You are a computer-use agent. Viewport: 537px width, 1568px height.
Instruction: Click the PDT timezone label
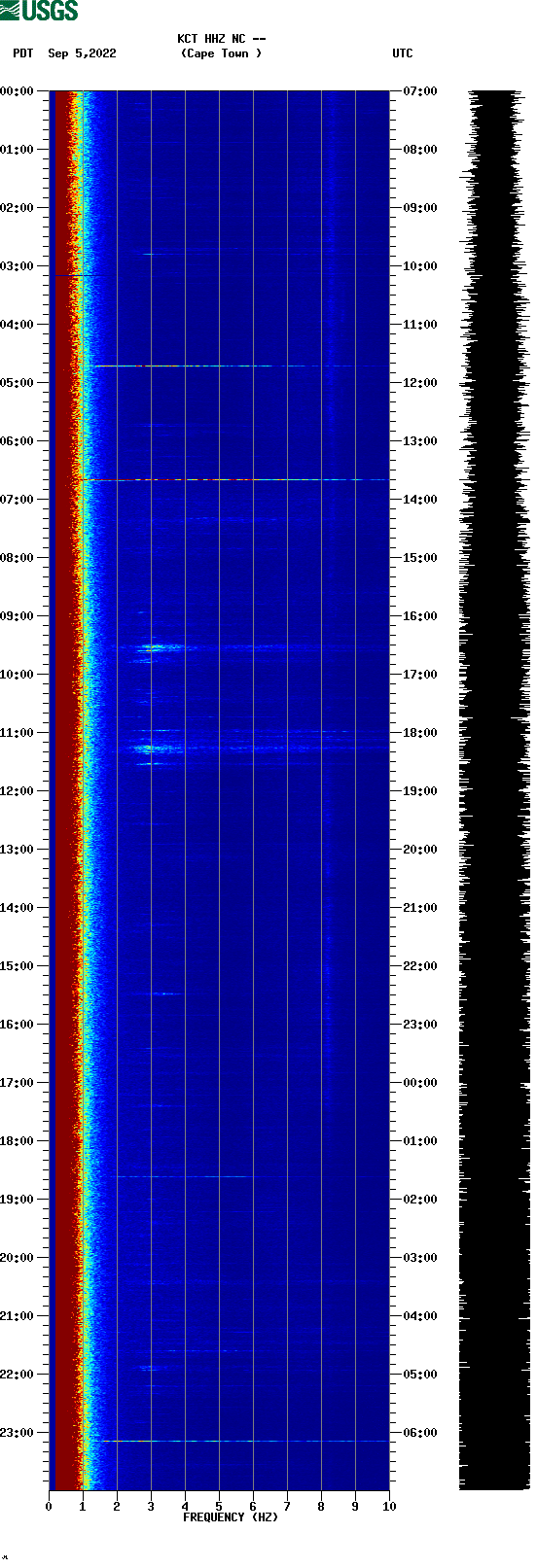(x=23, y=53)
